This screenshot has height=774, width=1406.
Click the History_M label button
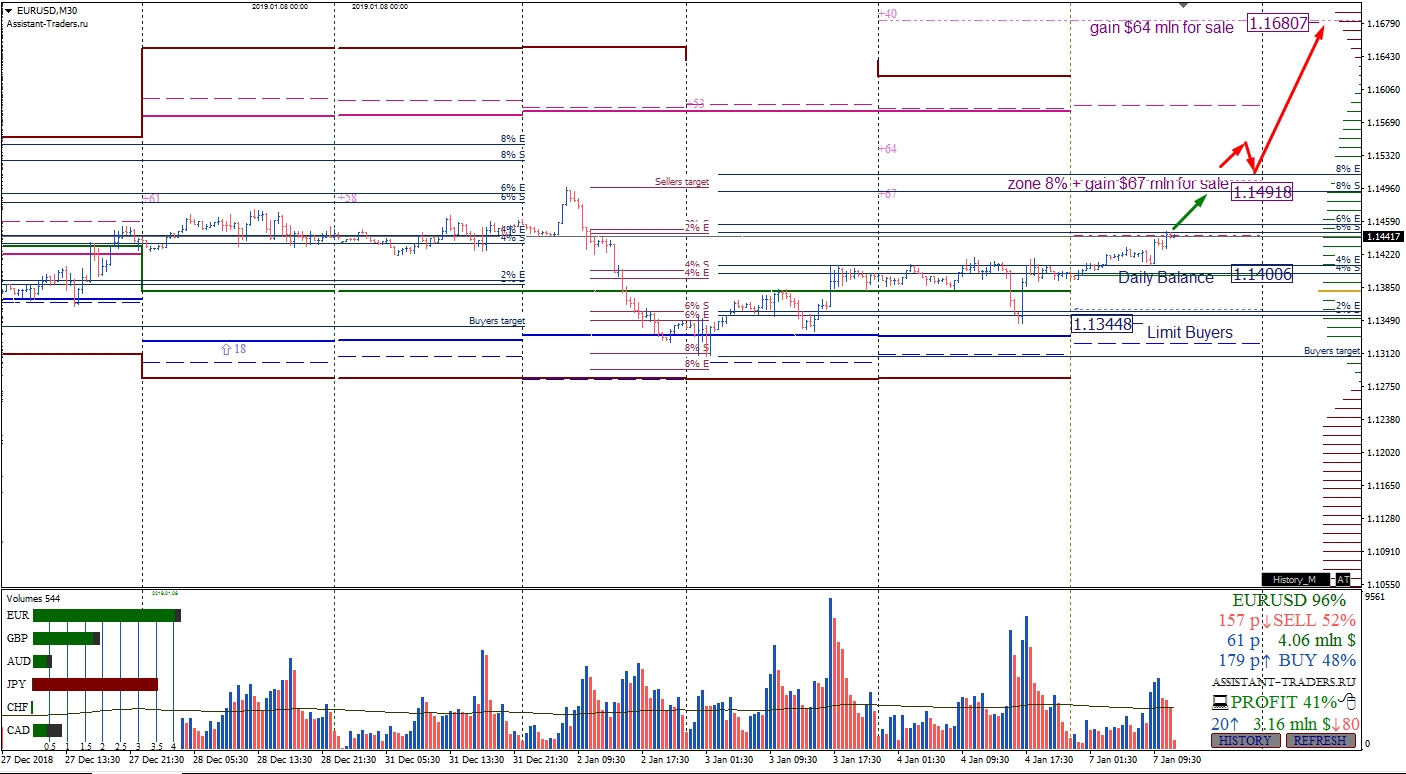coord(1297,580)
